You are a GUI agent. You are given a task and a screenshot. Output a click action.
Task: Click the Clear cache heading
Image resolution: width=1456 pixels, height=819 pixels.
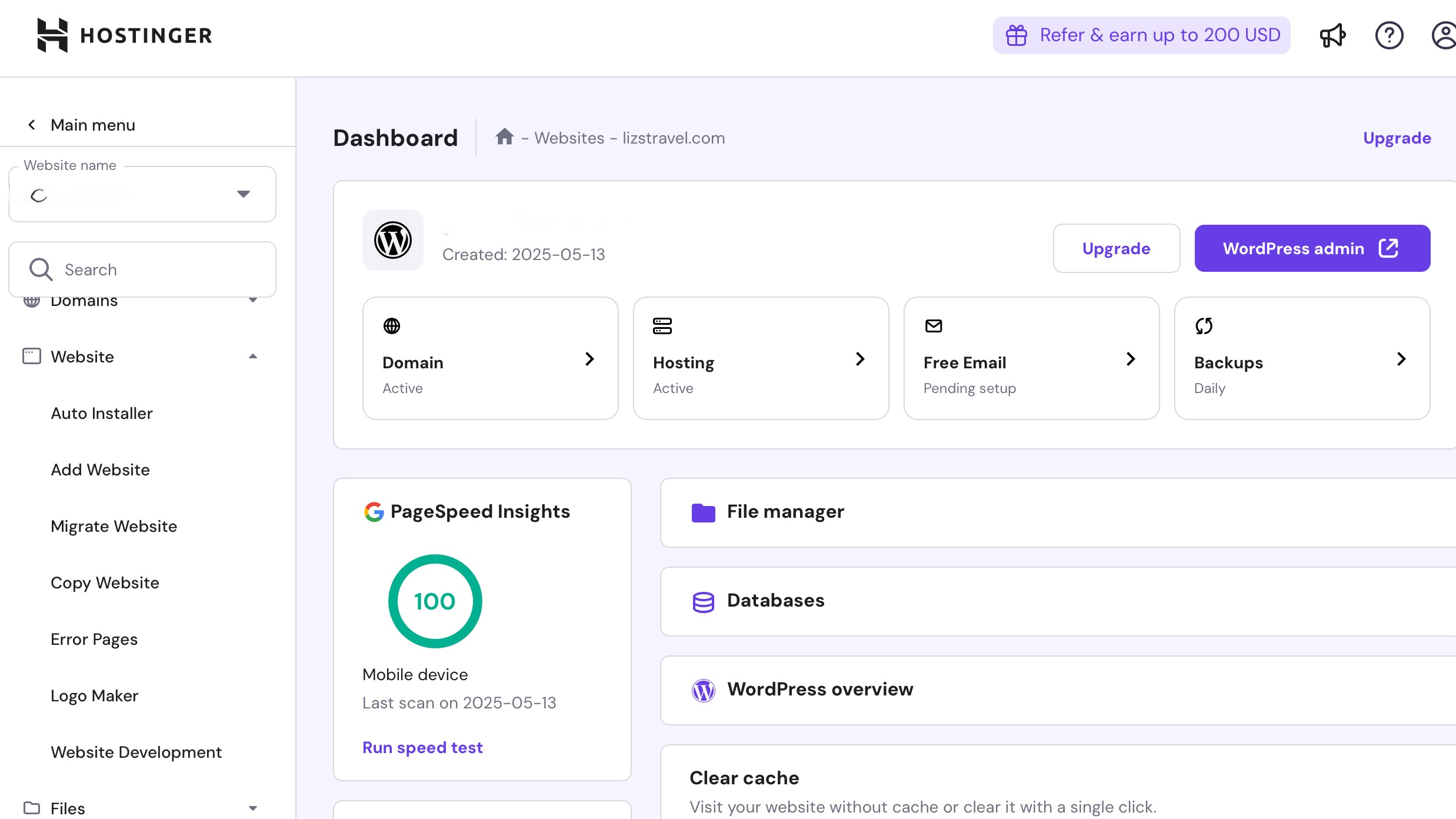744,778
